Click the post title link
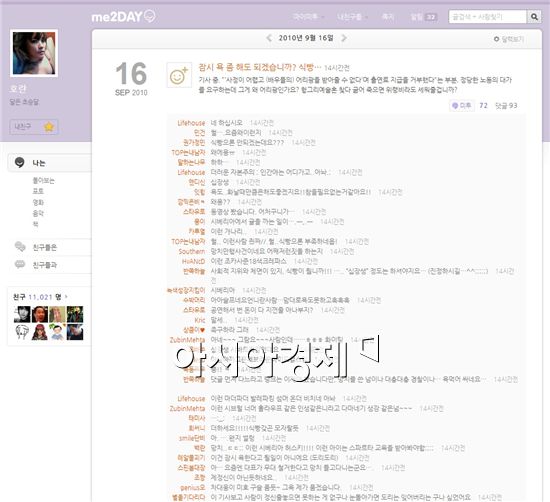The width and height of the screenshot is (550, 502). click(260, 67)
